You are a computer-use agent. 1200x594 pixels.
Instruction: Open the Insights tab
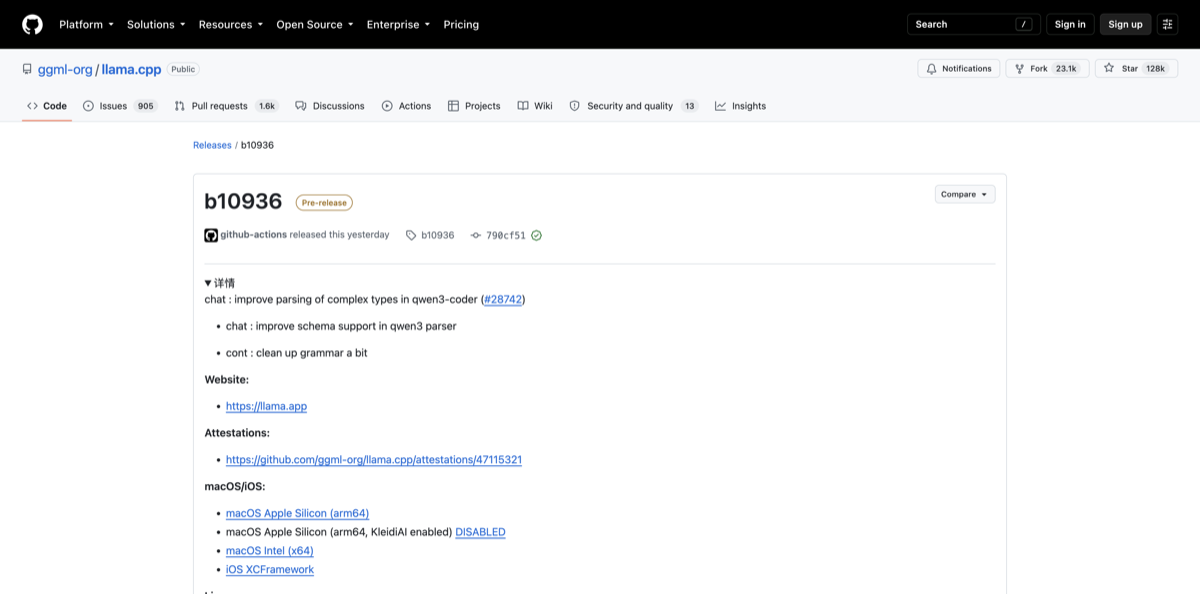740,106
